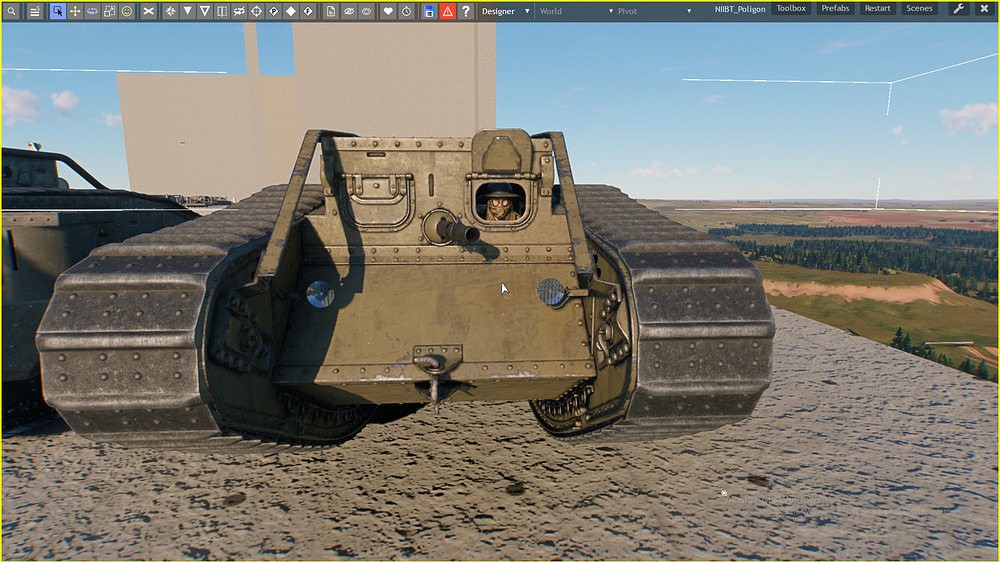This screenshot has height=562, width=1000.
Task: Open the red warning triangle icon
Action: point(447,11)
